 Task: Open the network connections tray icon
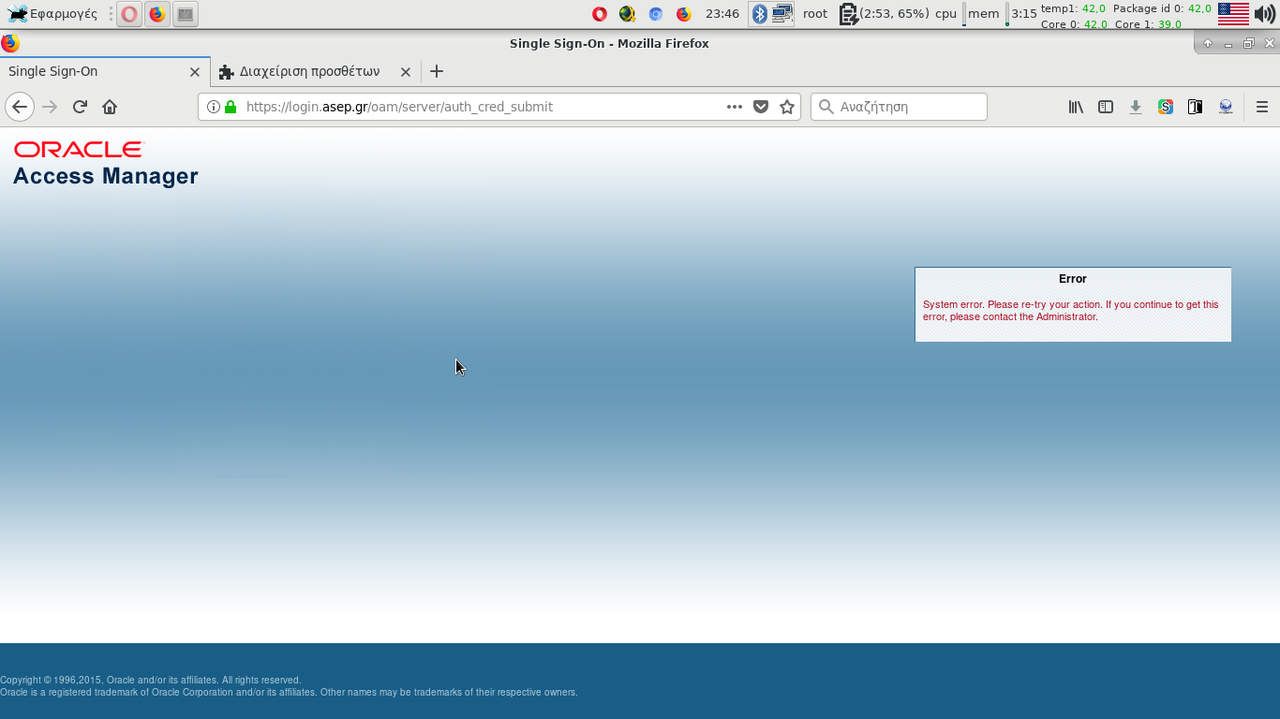pos(782,14)
